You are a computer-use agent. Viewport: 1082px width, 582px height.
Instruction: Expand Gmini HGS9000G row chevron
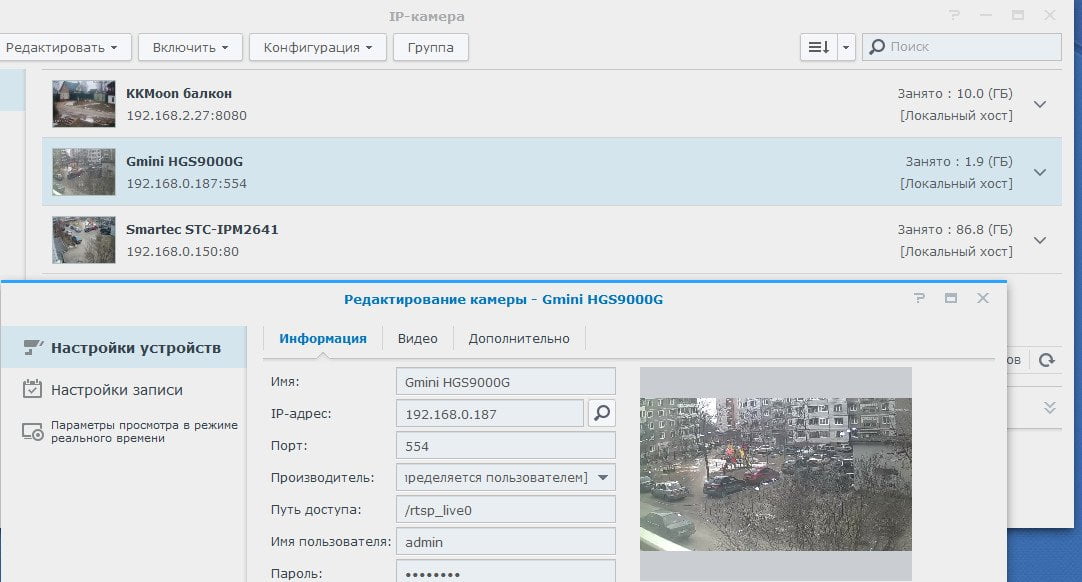coord(1040,172)
